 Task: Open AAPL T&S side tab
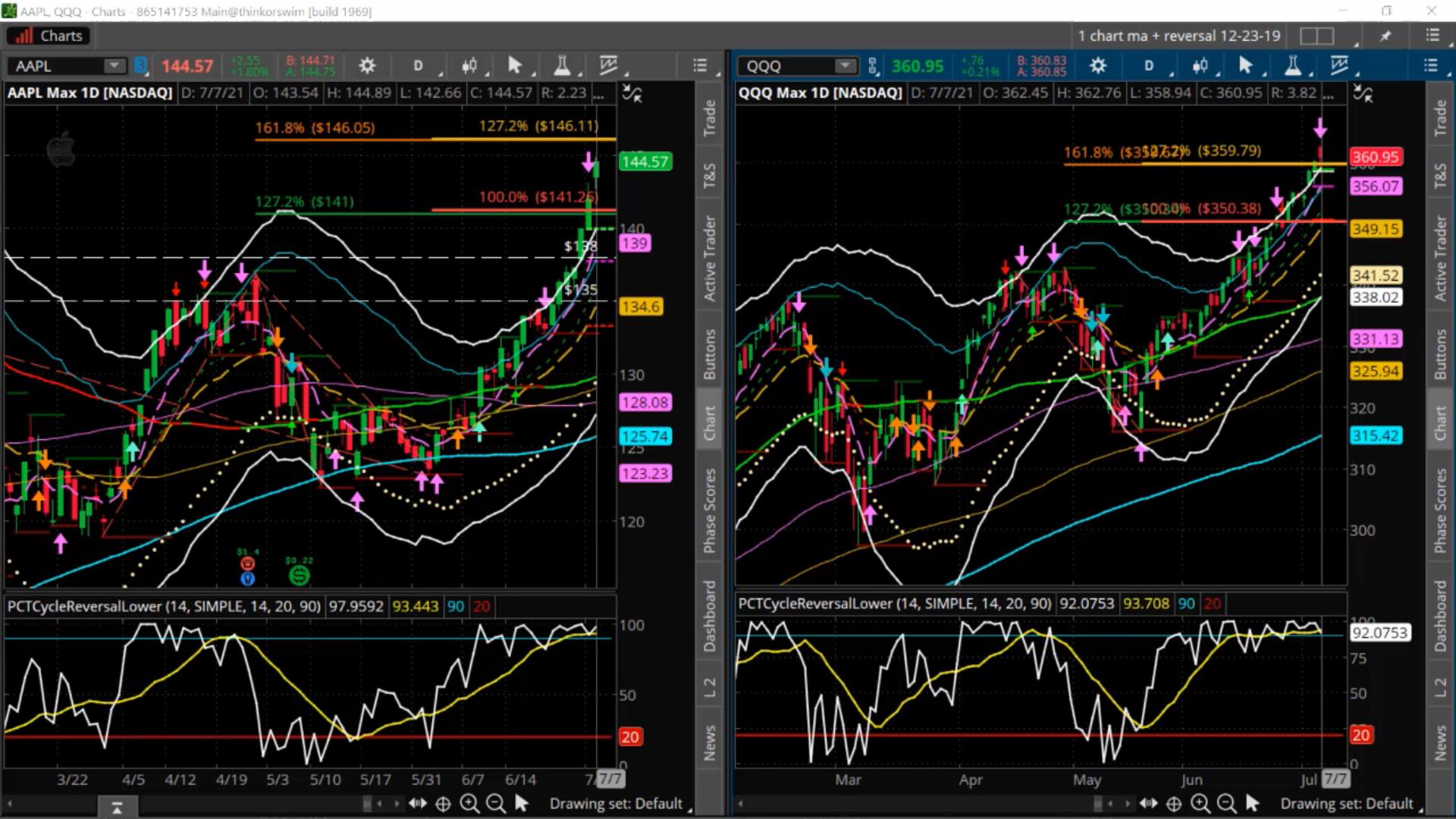click(x=709, y=175)
